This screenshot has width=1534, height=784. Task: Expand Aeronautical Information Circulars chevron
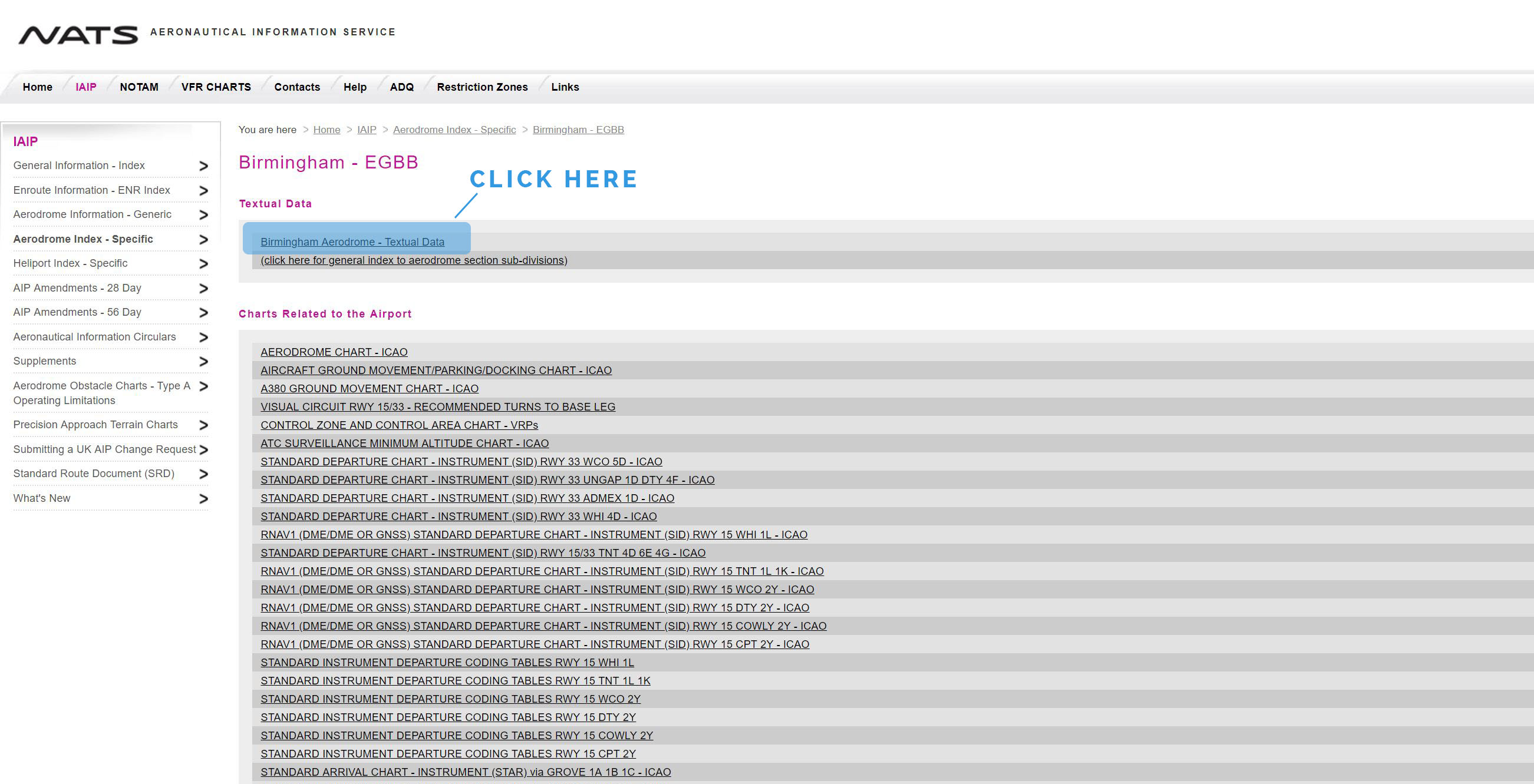pos(203,338)
